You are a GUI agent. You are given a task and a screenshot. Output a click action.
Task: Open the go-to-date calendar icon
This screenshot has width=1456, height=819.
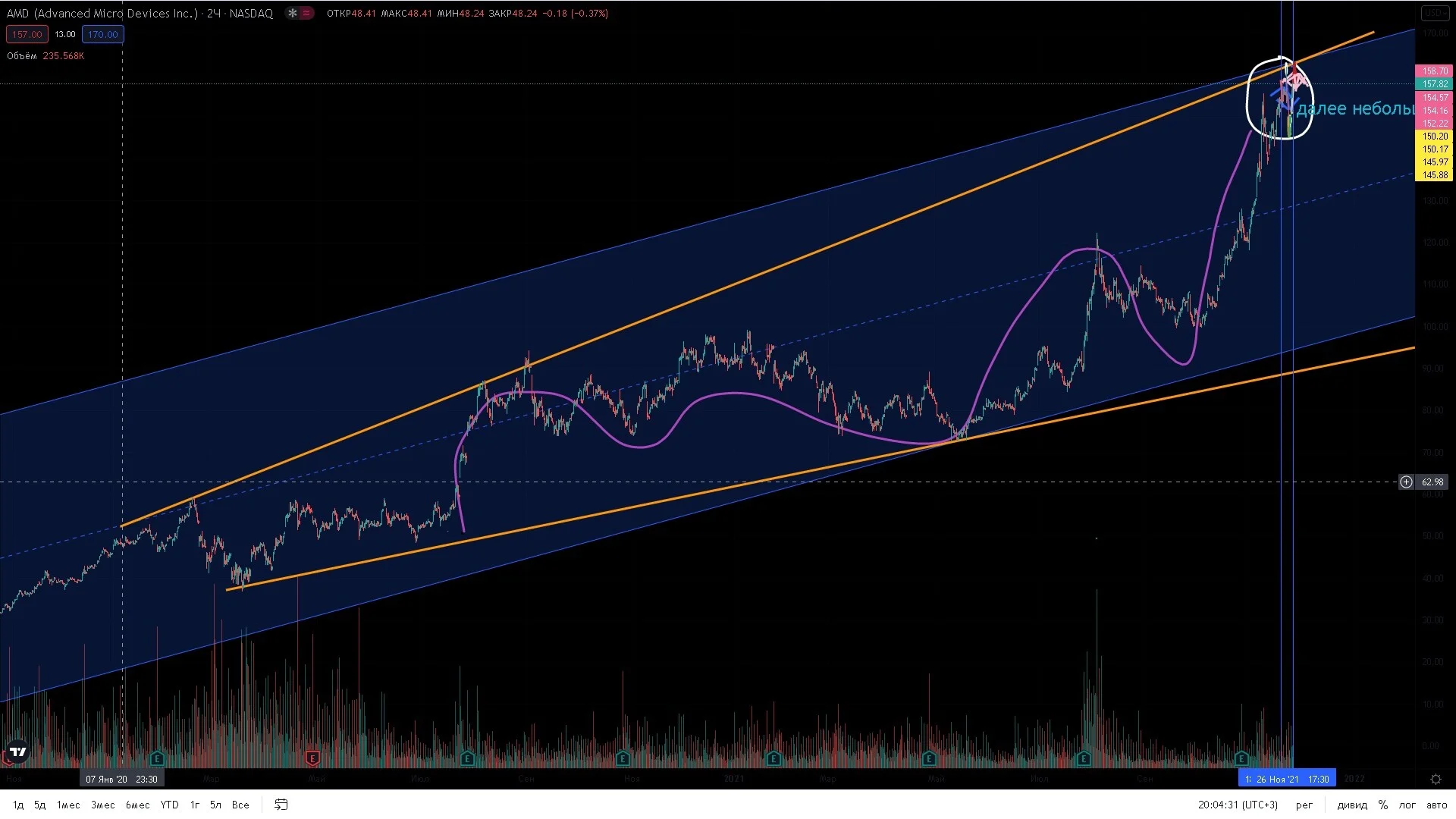coord(281,805)
